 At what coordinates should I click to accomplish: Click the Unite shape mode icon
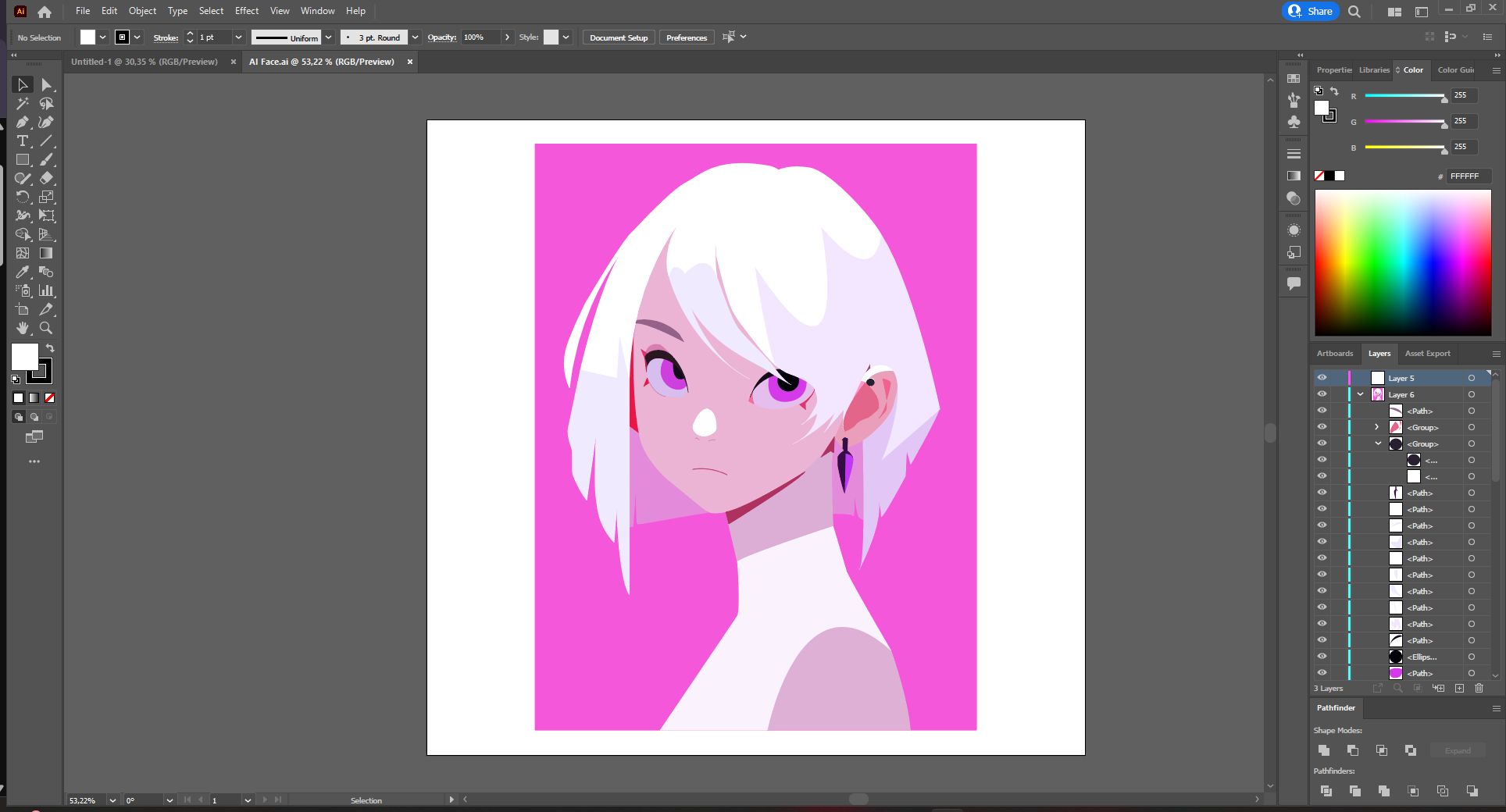pos(1324,750)
